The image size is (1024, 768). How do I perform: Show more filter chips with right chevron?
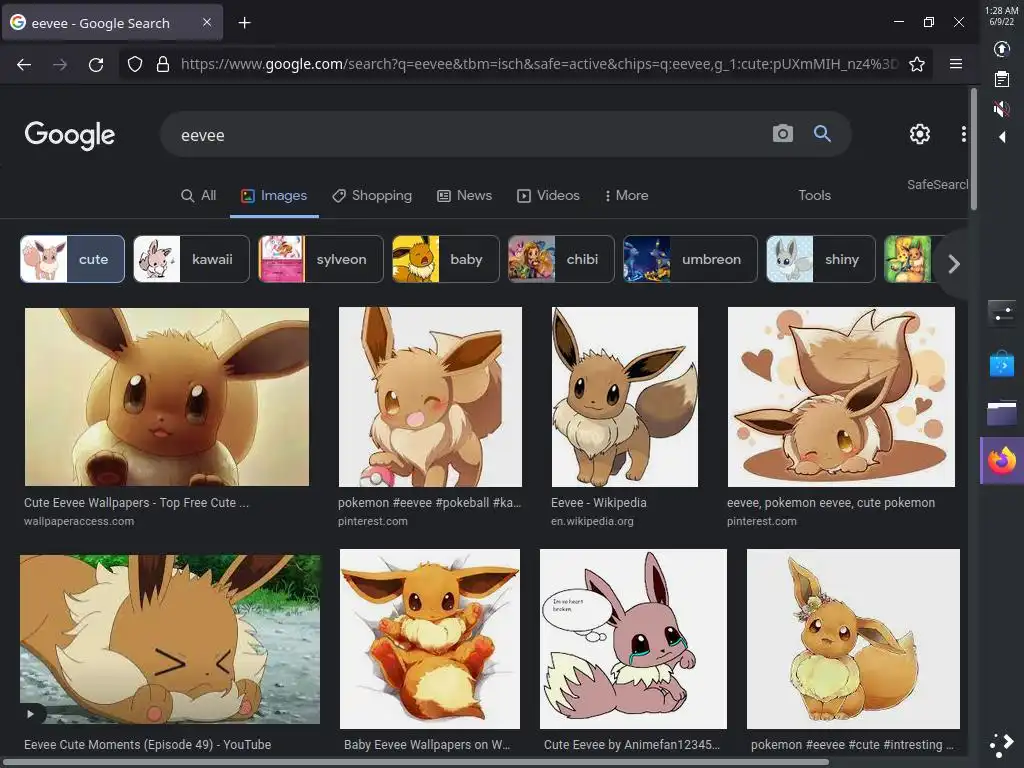pyautogui.click(x=953, y=264)
